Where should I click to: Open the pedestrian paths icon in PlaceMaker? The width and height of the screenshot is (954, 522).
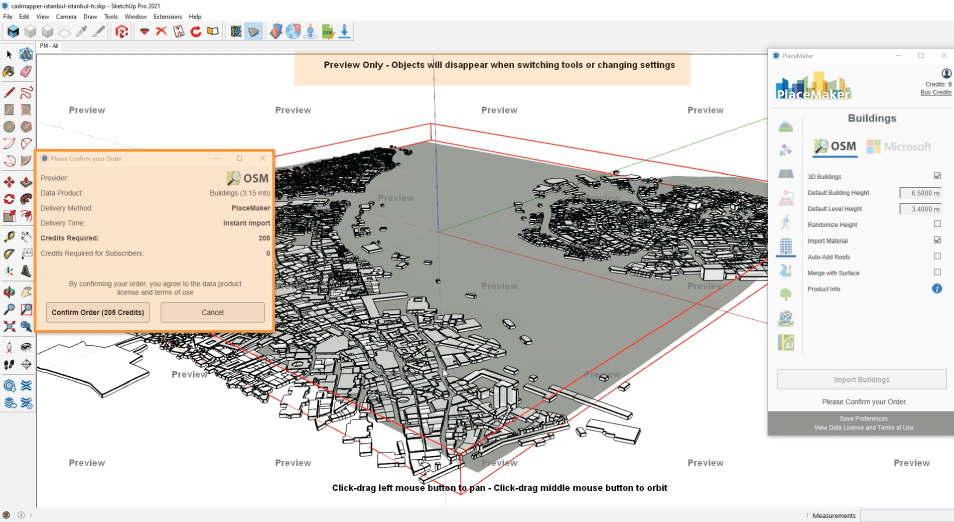click(785, 222)
